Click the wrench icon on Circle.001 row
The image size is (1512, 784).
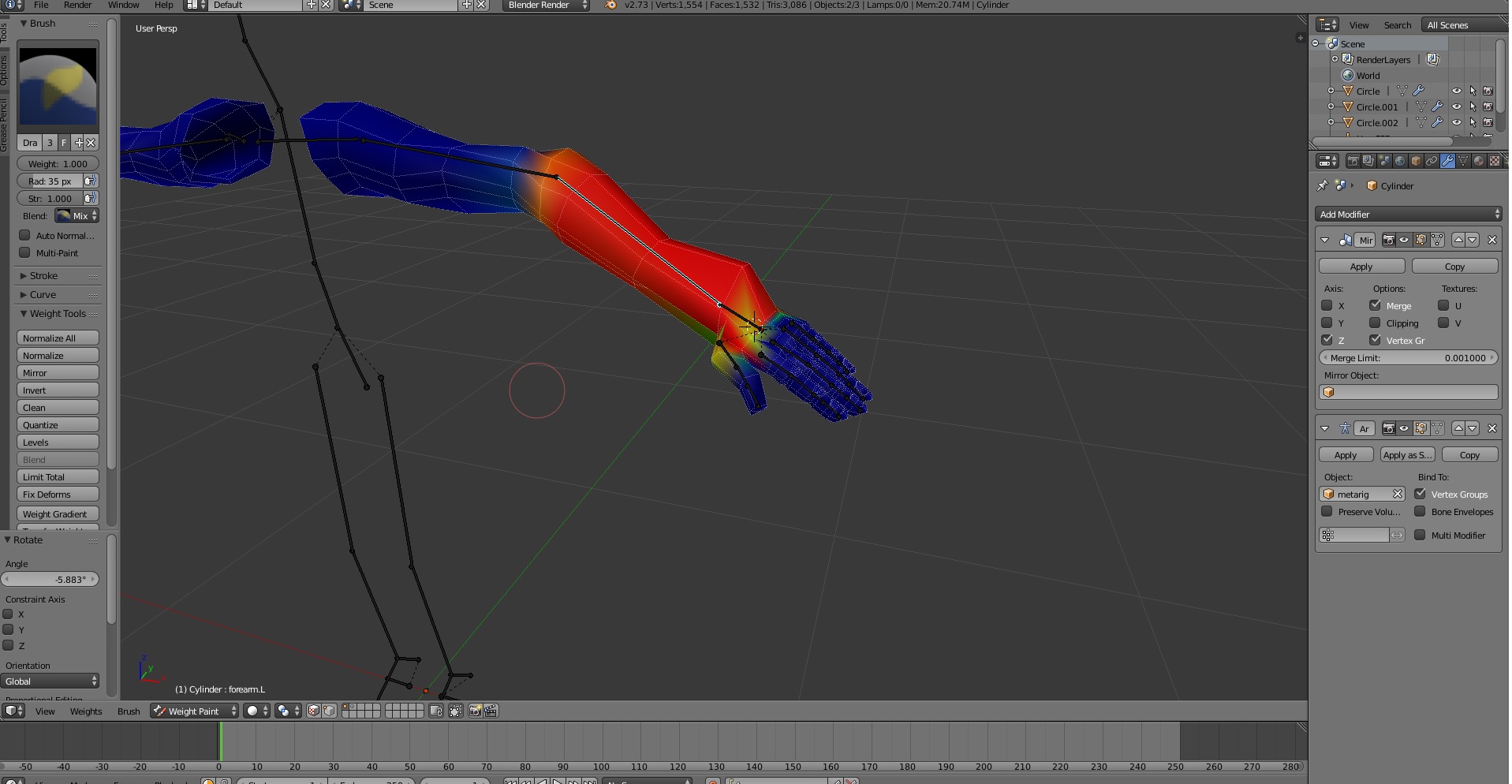point(1438,107)
